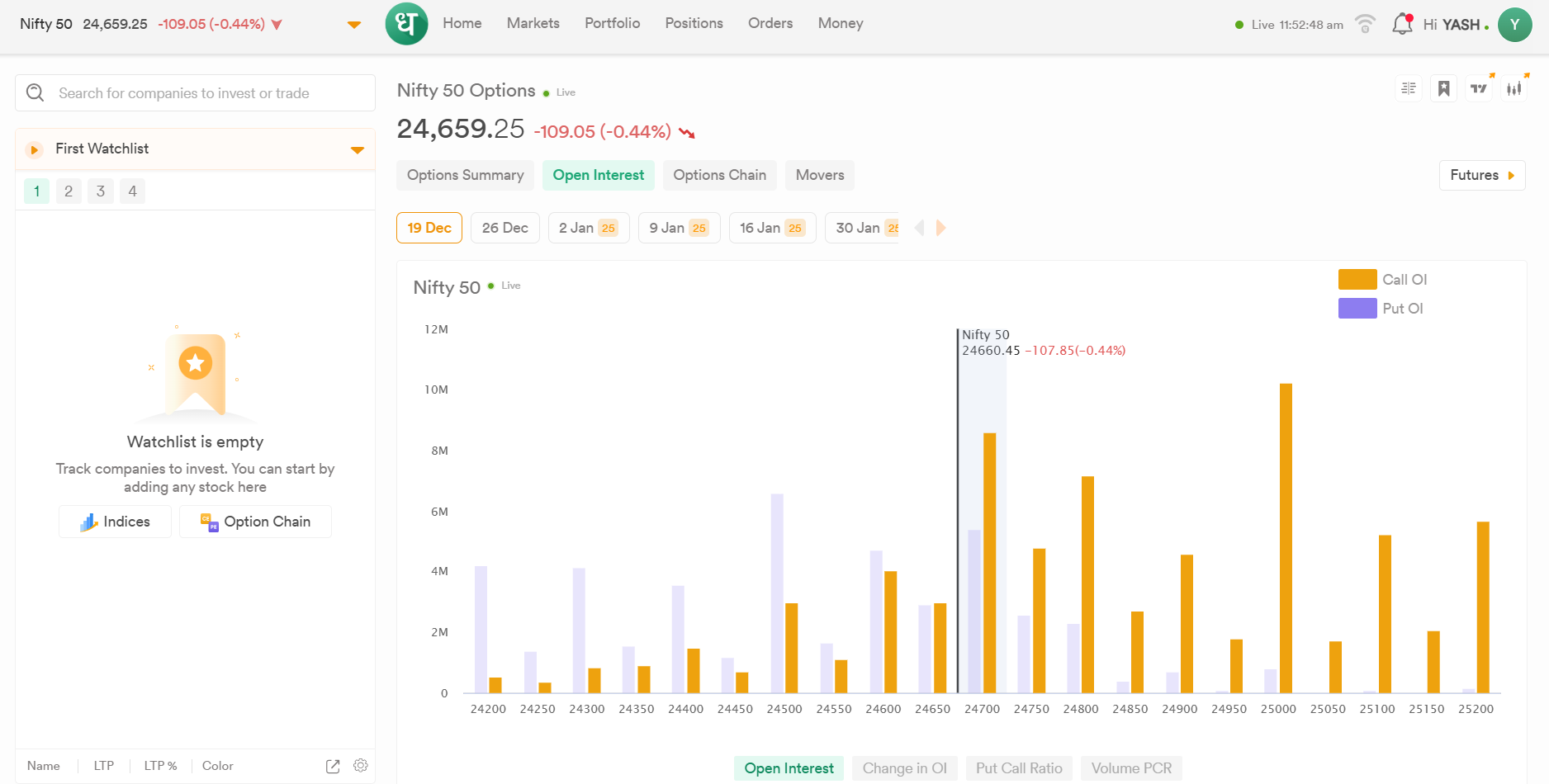
Task: Open the Portfolio page
Action: point(613,23)
